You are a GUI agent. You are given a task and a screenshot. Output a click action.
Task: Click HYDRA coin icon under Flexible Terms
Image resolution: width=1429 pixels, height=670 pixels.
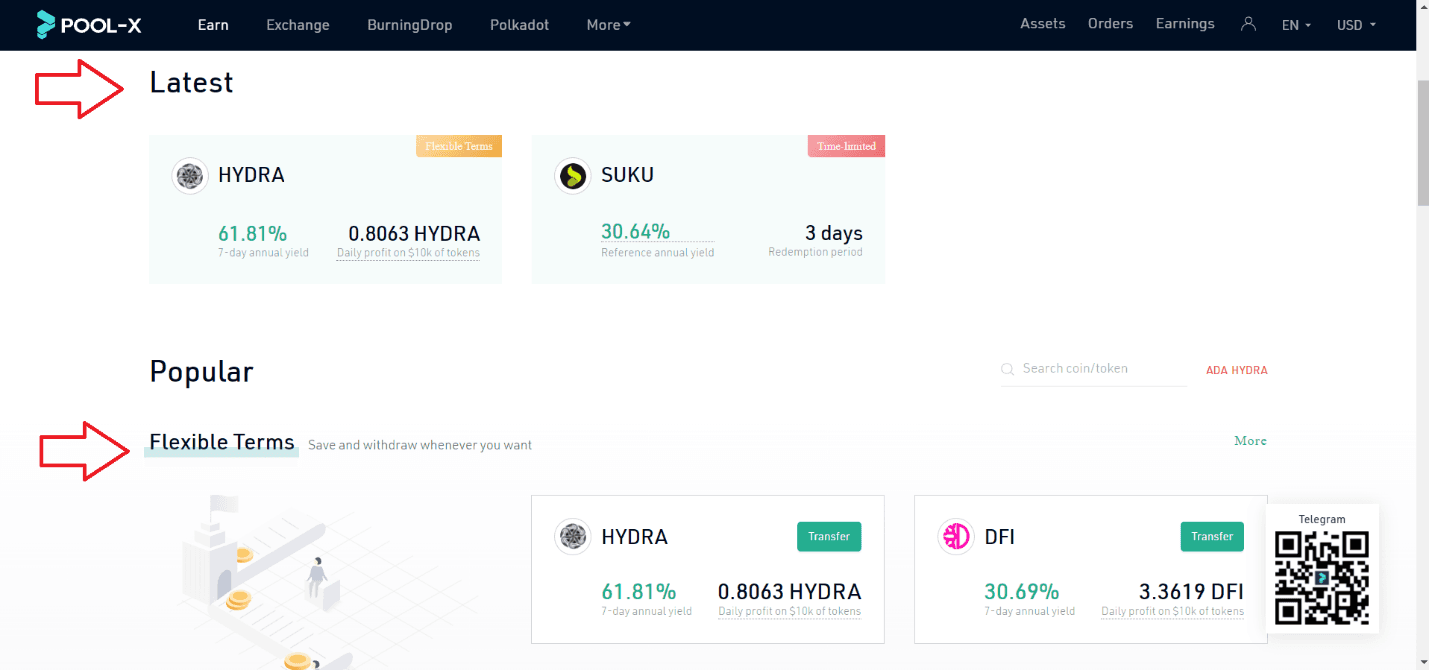(x=573, y=537)
